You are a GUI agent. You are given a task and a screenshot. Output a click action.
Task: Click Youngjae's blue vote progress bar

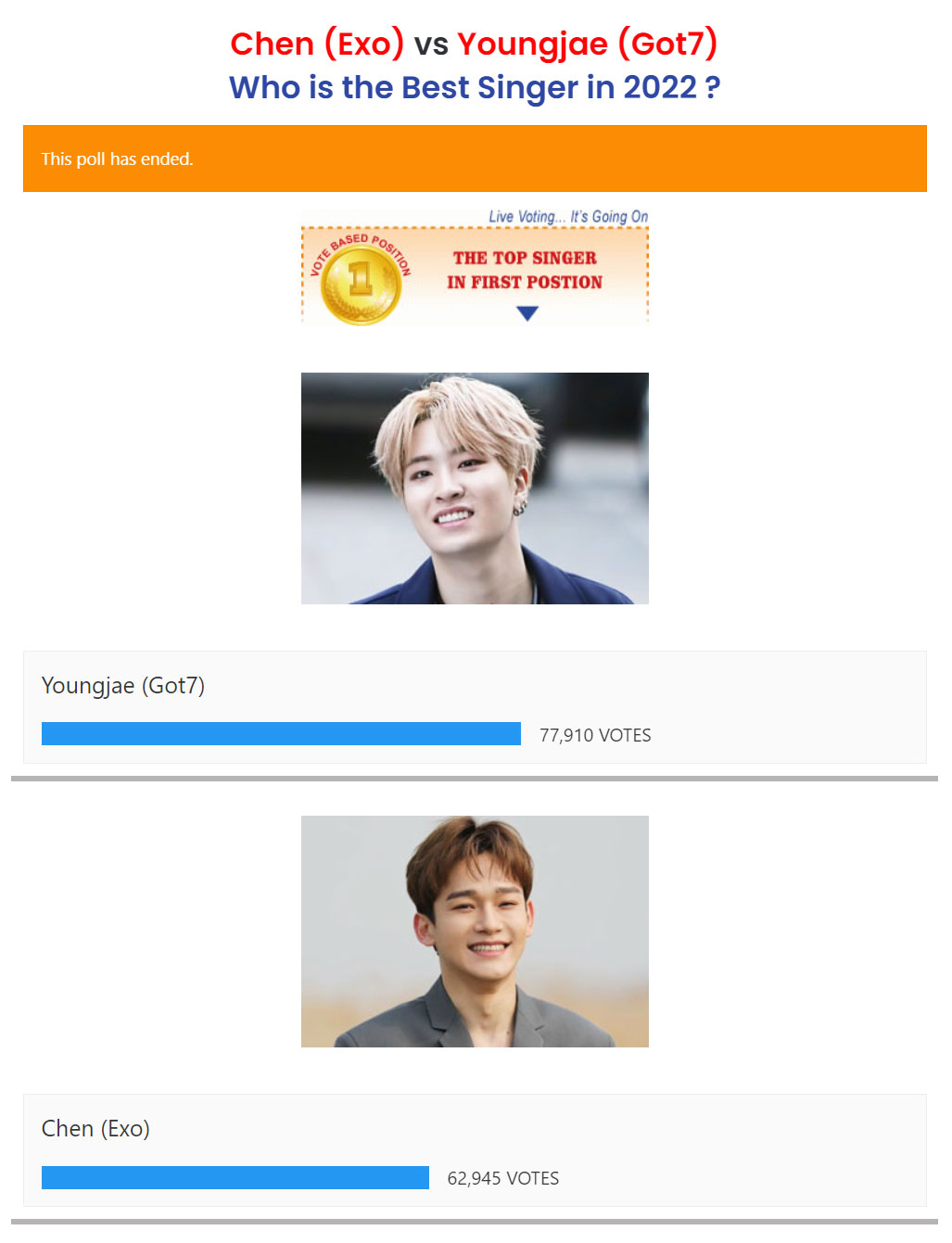pos(281,734)
